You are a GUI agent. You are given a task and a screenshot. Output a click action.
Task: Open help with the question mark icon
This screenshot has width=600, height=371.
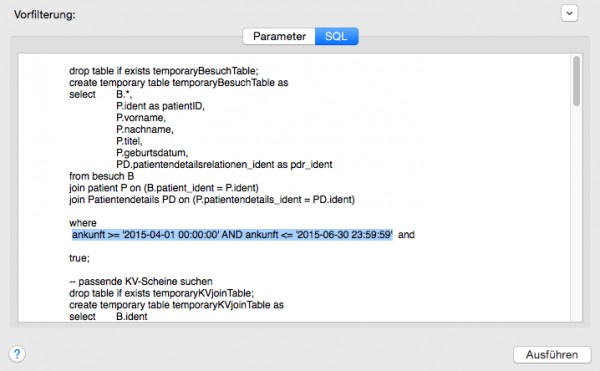click(17, 354)
